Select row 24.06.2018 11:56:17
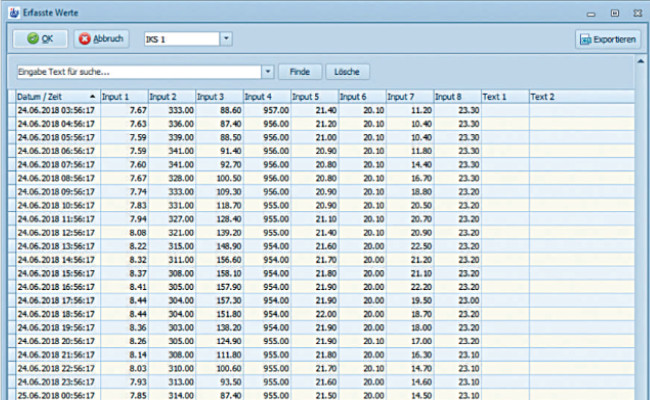This screenshot has width=650, height=400. pyautogui.click(x=321, y=219)
